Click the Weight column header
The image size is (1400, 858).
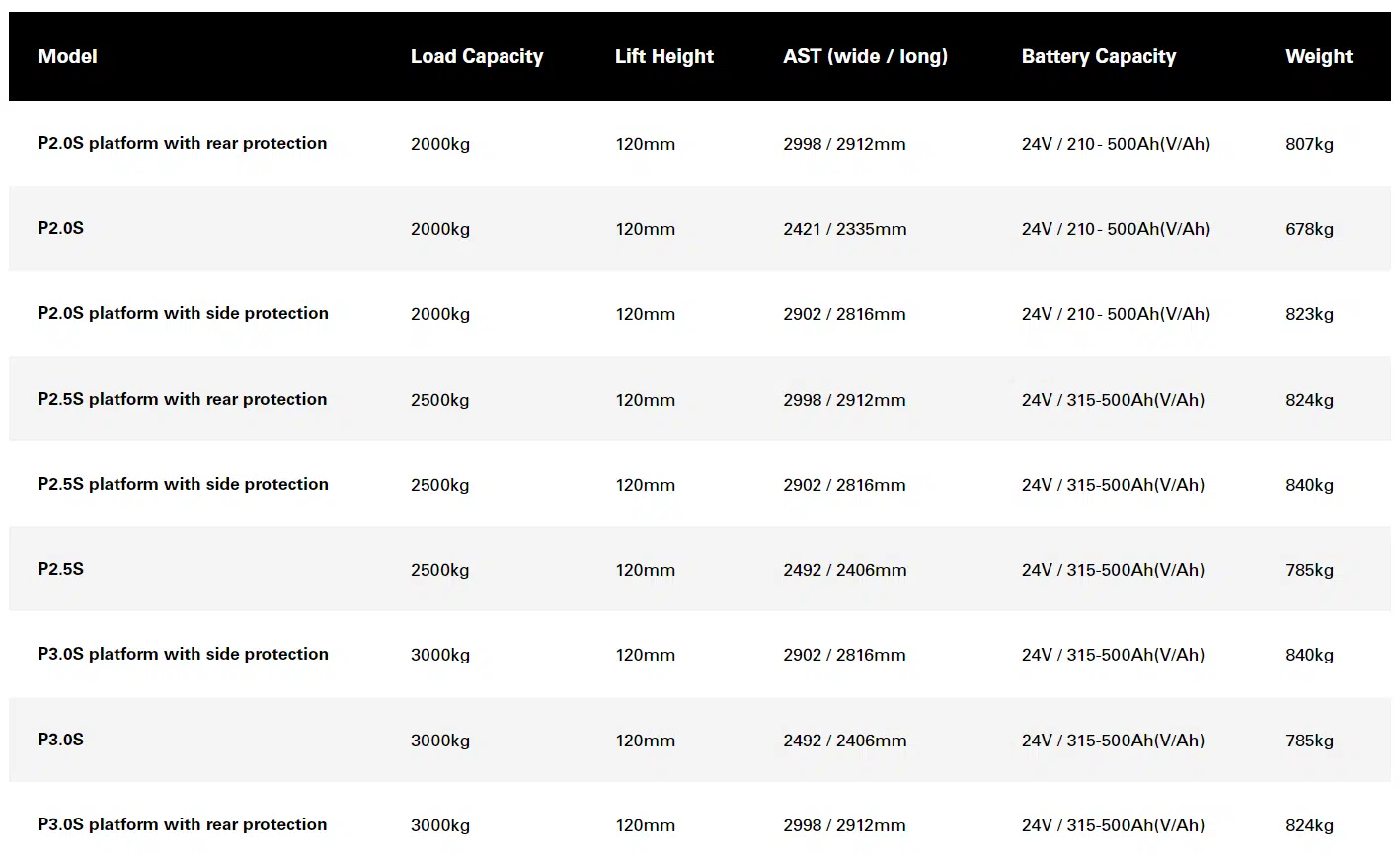[1319, 56]
